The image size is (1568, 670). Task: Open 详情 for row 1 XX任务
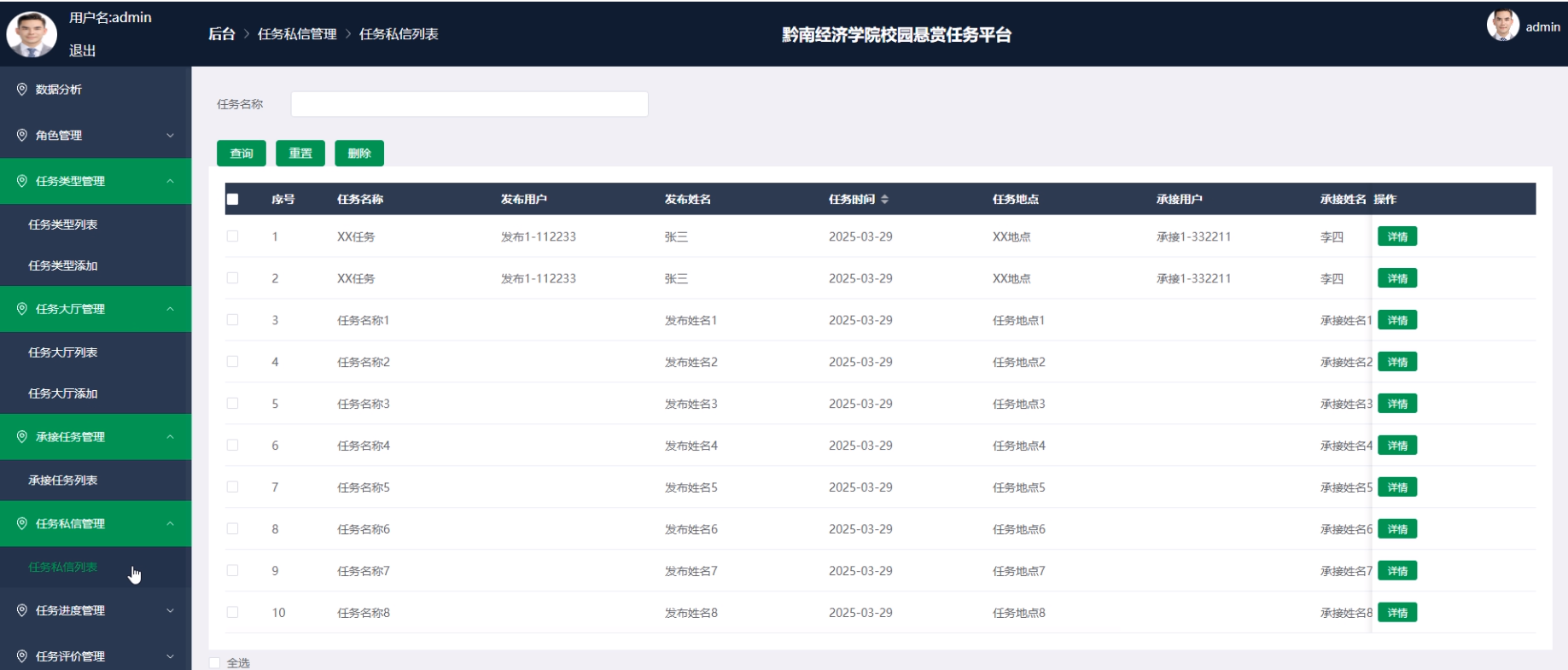[1397, 236]
